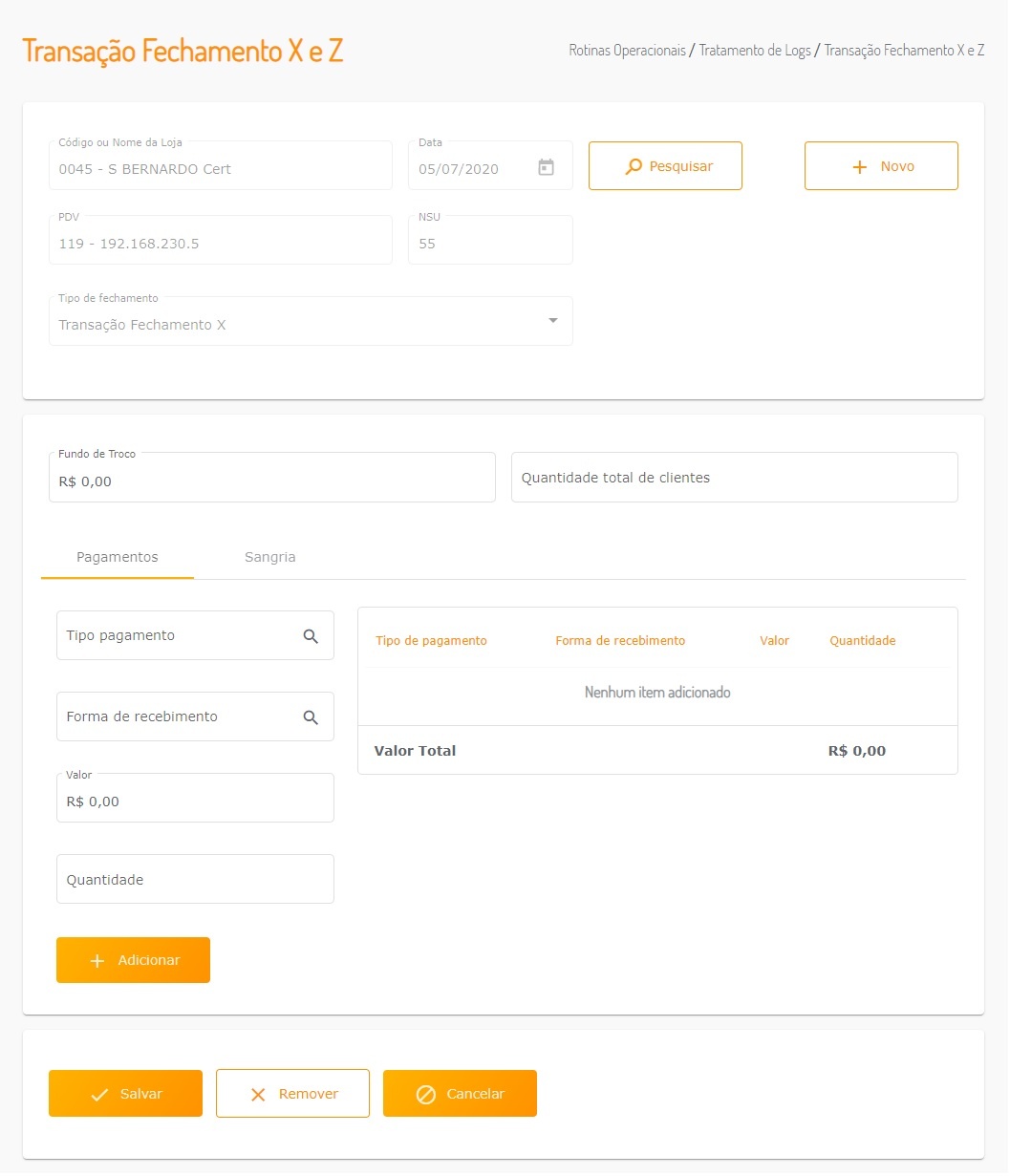Click the prohibition icon on Cancelar button
The image size is (1010, 1176).
click(426, 1095)
